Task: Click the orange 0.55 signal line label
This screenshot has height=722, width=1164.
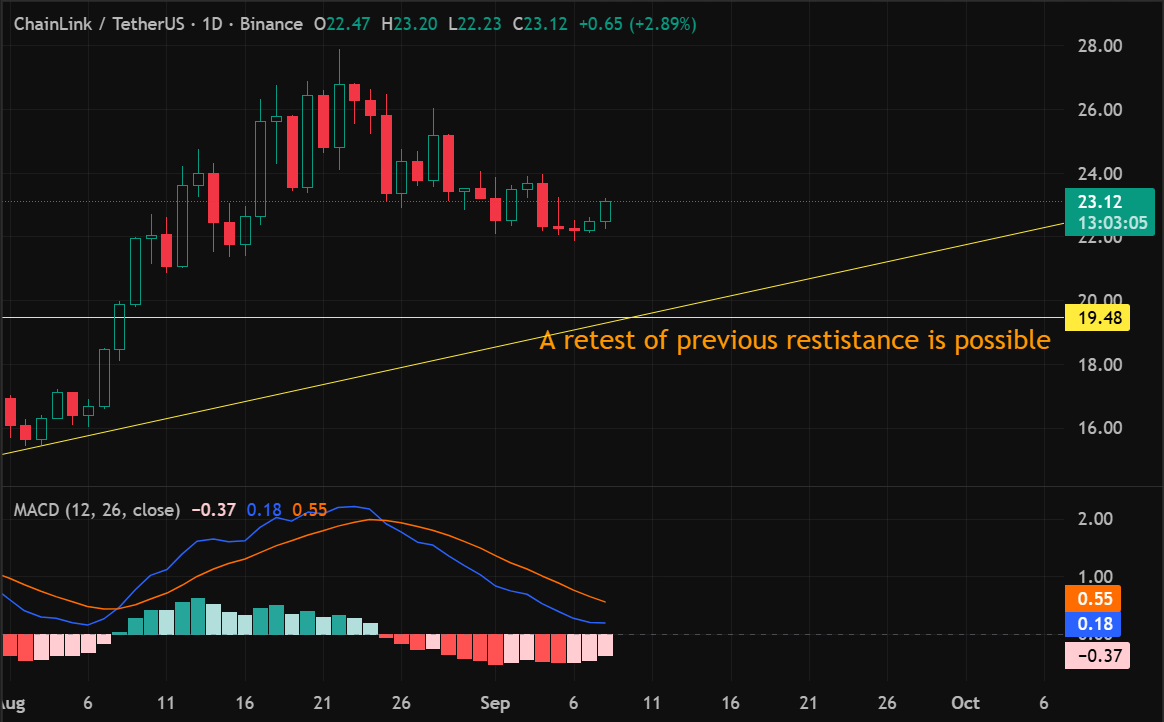Action: tap(1096, 598)
